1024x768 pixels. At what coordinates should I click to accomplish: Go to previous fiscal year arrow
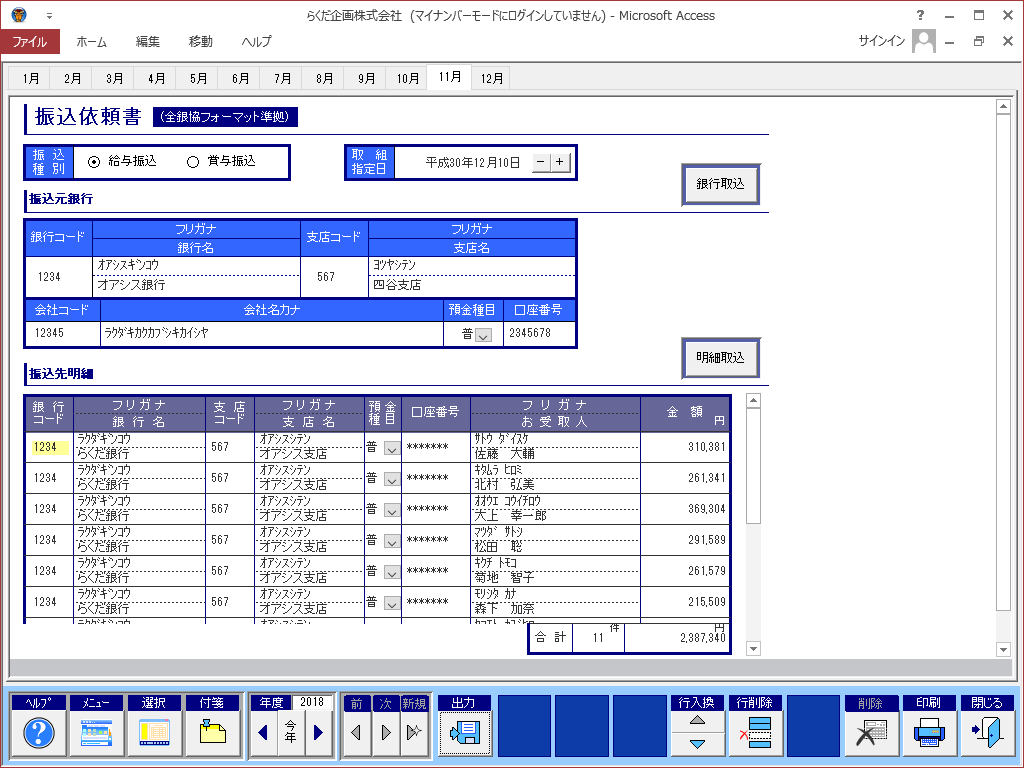(x=263, y=733)
